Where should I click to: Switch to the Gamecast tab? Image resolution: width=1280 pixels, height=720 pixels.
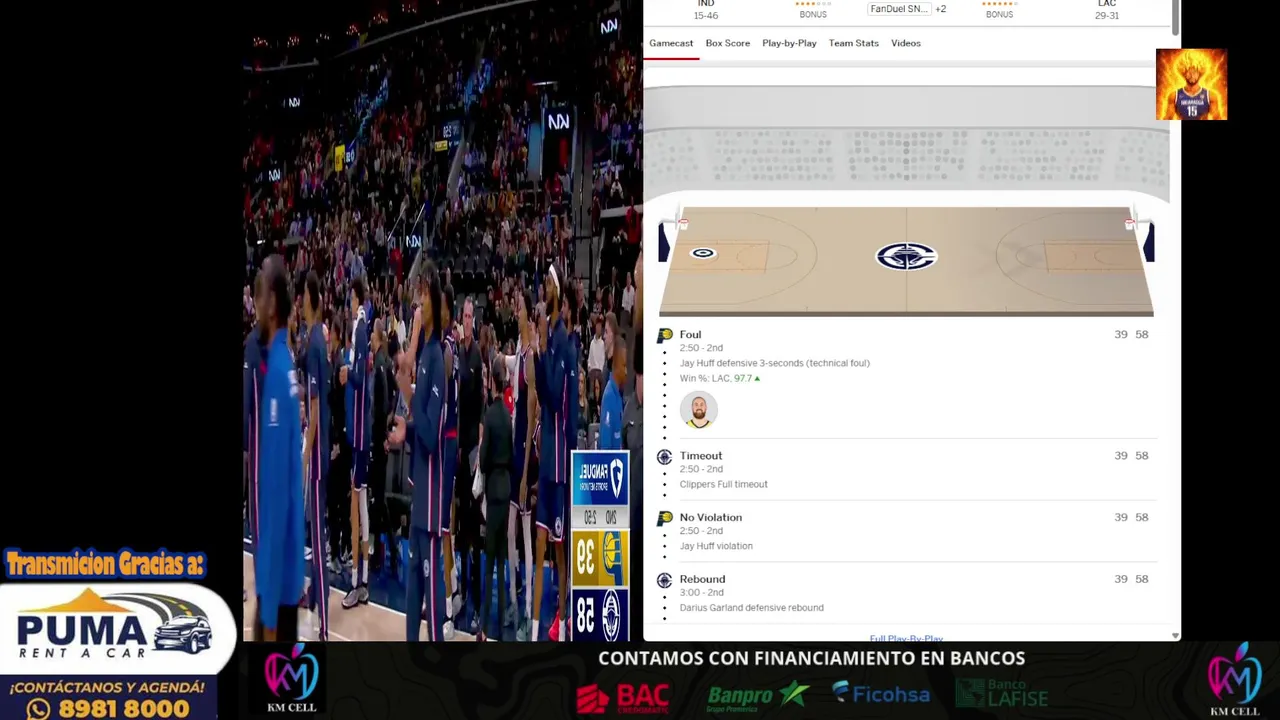[x=671, y=43]
